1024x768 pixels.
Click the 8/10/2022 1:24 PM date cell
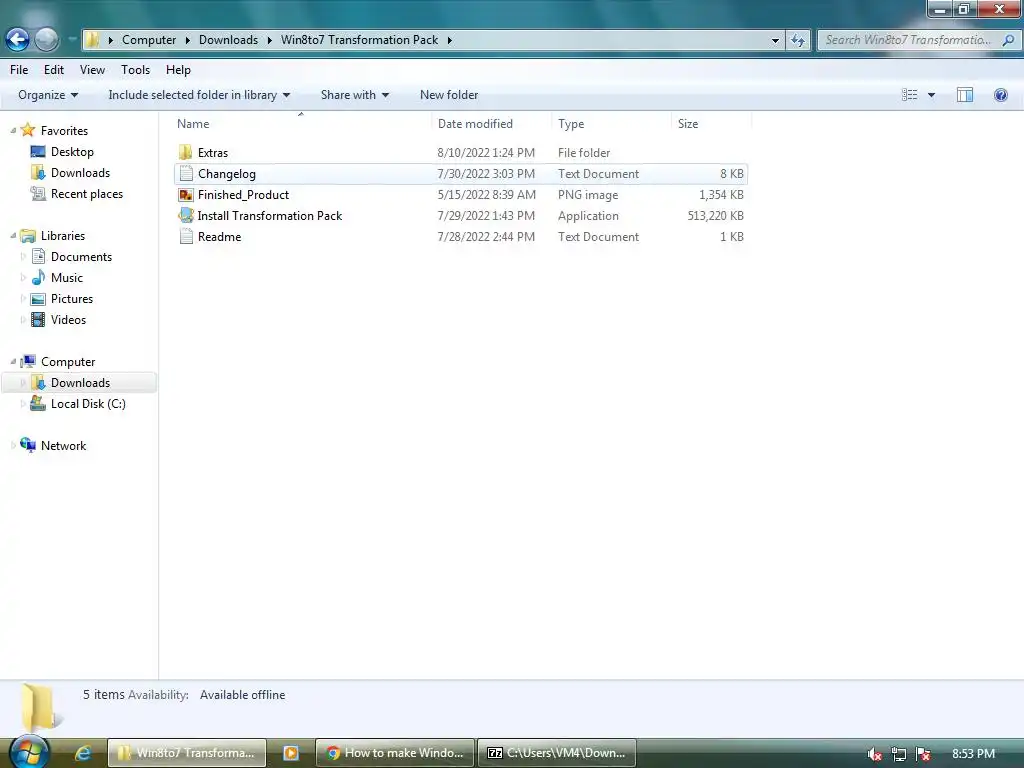[486, 153]
